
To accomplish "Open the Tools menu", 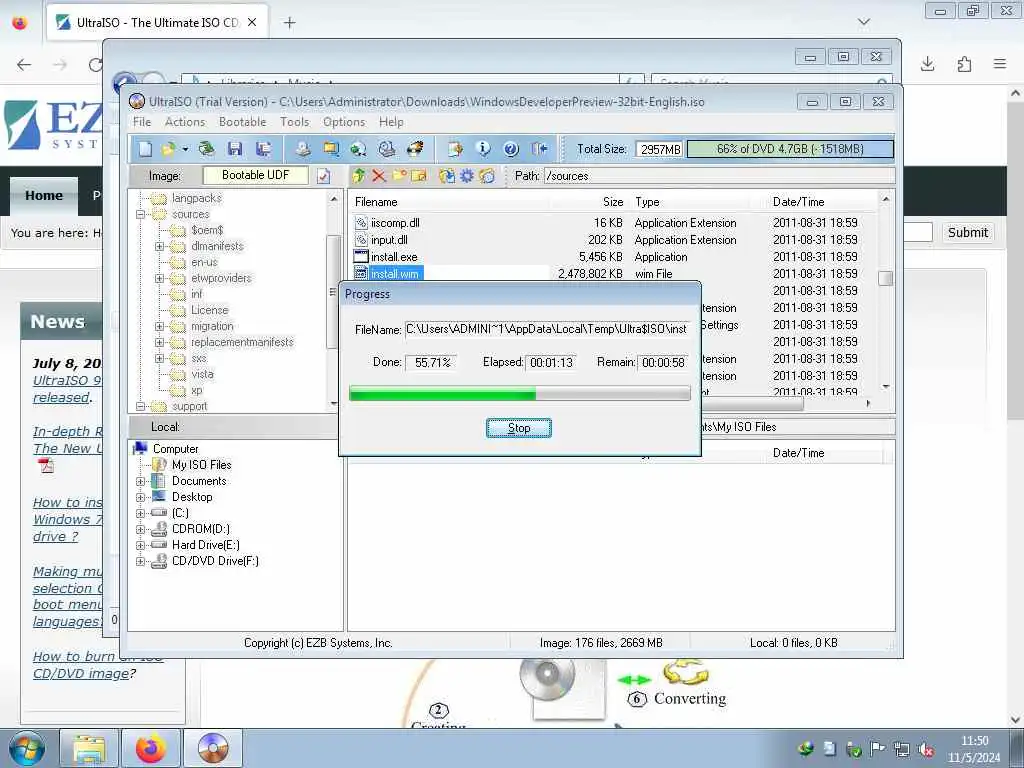I will [x=295, y=122].
